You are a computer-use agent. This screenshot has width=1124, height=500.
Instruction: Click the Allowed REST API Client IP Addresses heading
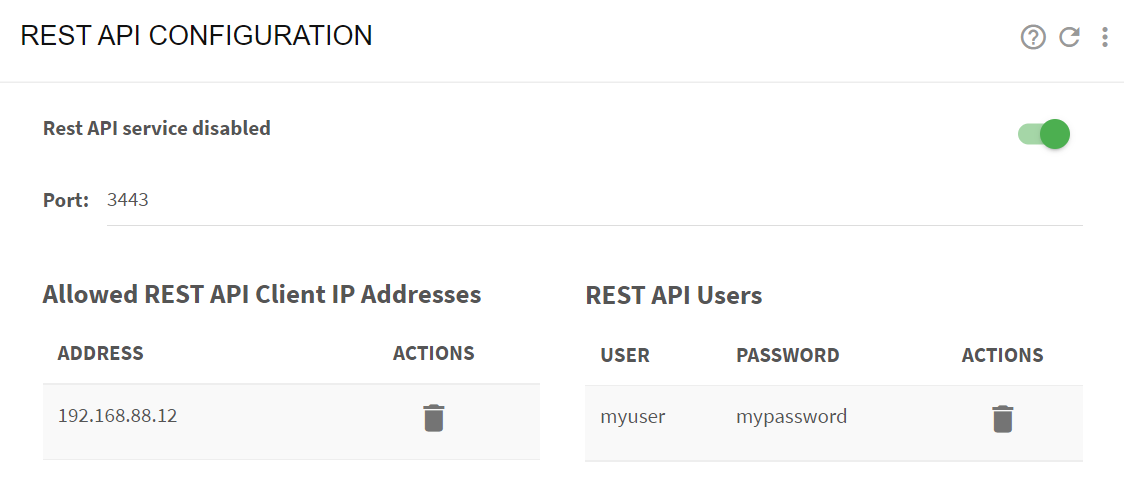pos(262,294)
